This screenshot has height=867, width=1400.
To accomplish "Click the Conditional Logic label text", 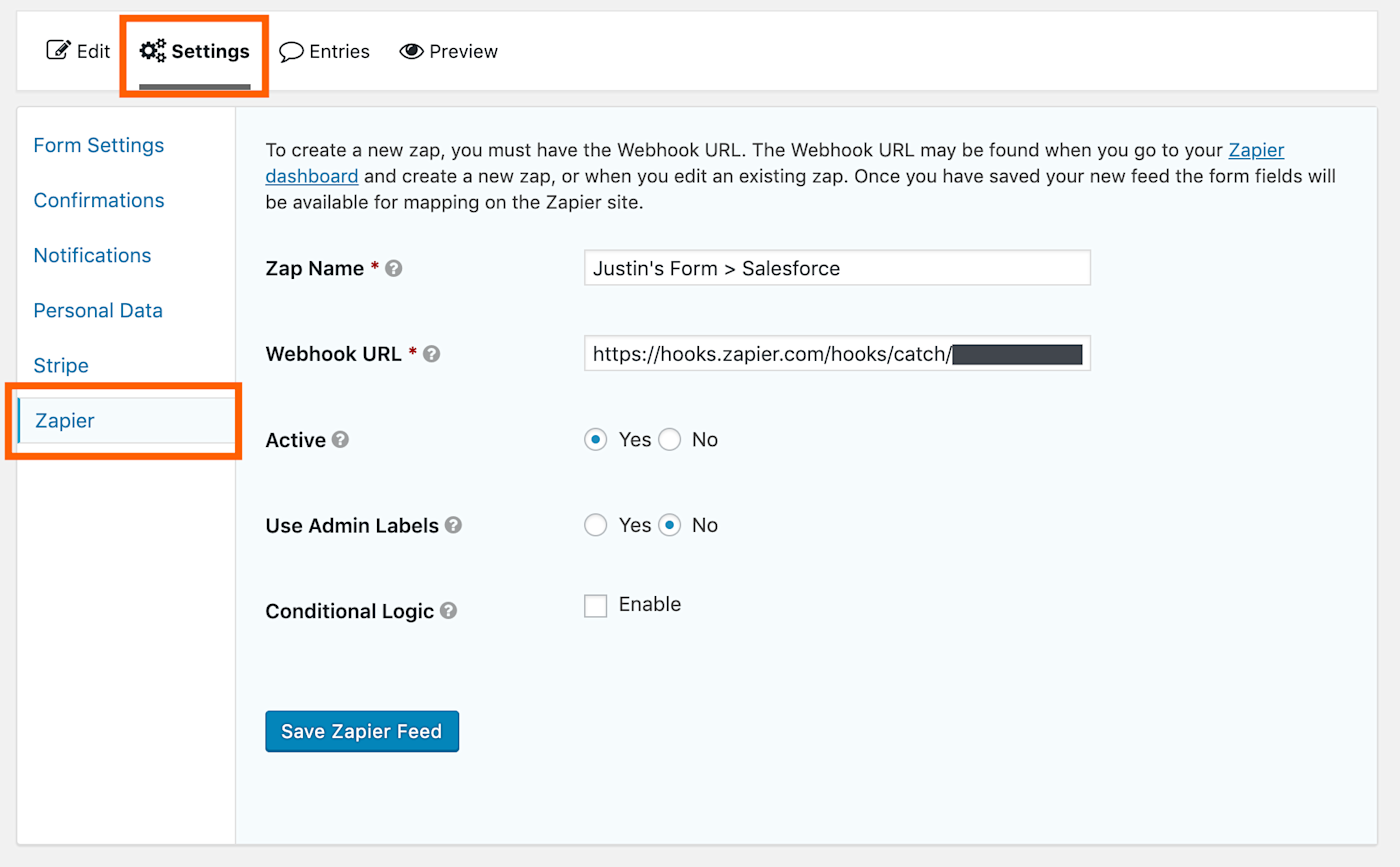I will [350, 611].
